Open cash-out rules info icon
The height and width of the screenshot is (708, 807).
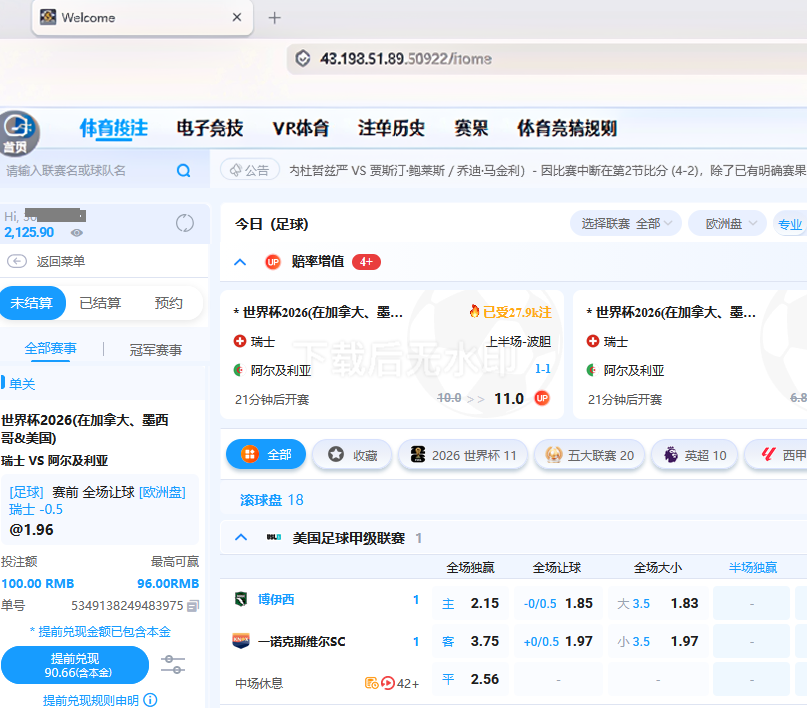[x=150, y=700]
